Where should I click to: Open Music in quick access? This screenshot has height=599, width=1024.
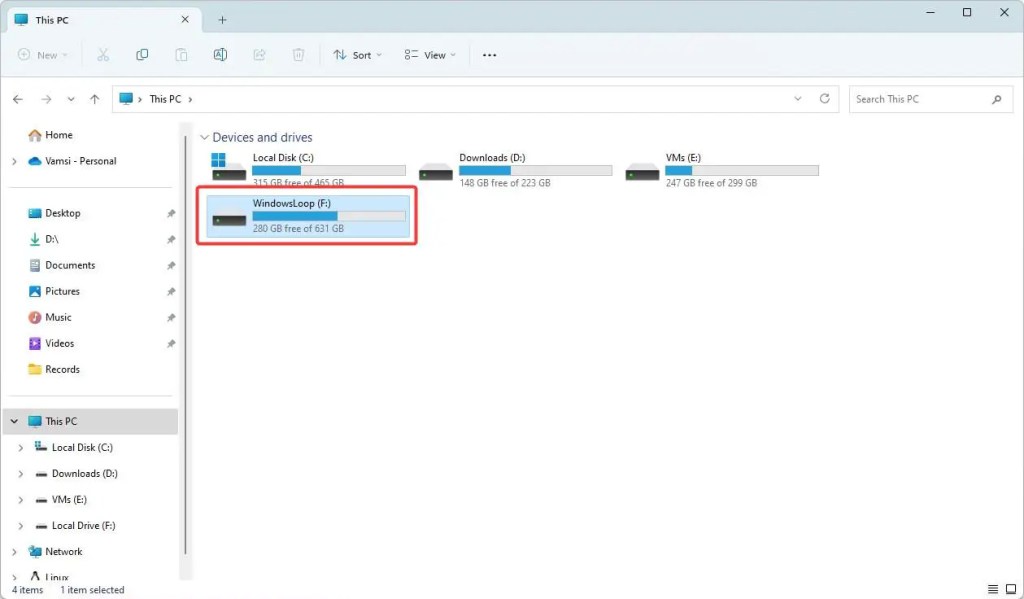(x=50, y=317)
